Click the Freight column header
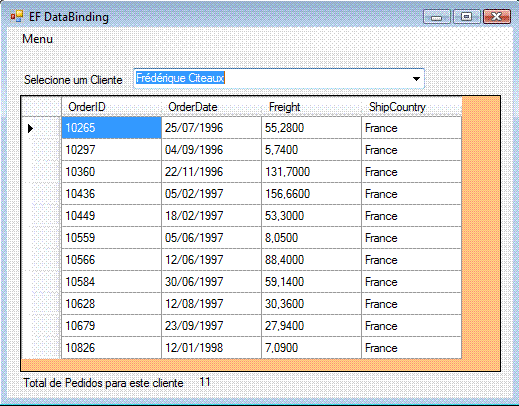Screen dimensions: 519x406 (311, 107)
